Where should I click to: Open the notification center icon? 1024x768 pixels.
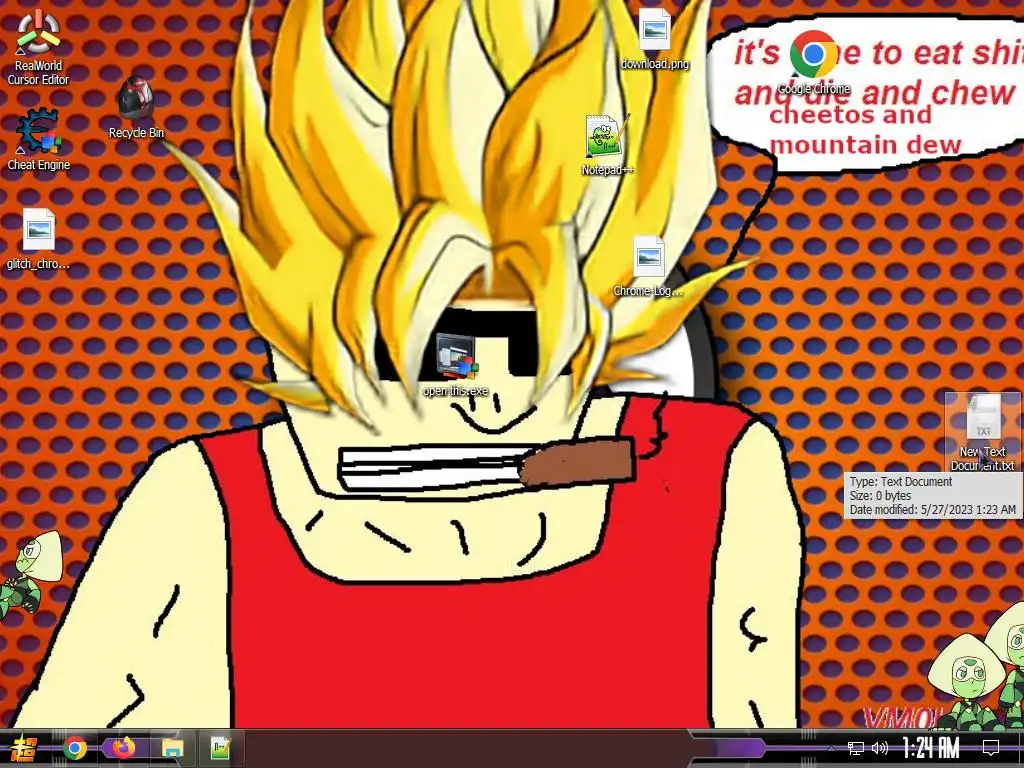(991, 748)
